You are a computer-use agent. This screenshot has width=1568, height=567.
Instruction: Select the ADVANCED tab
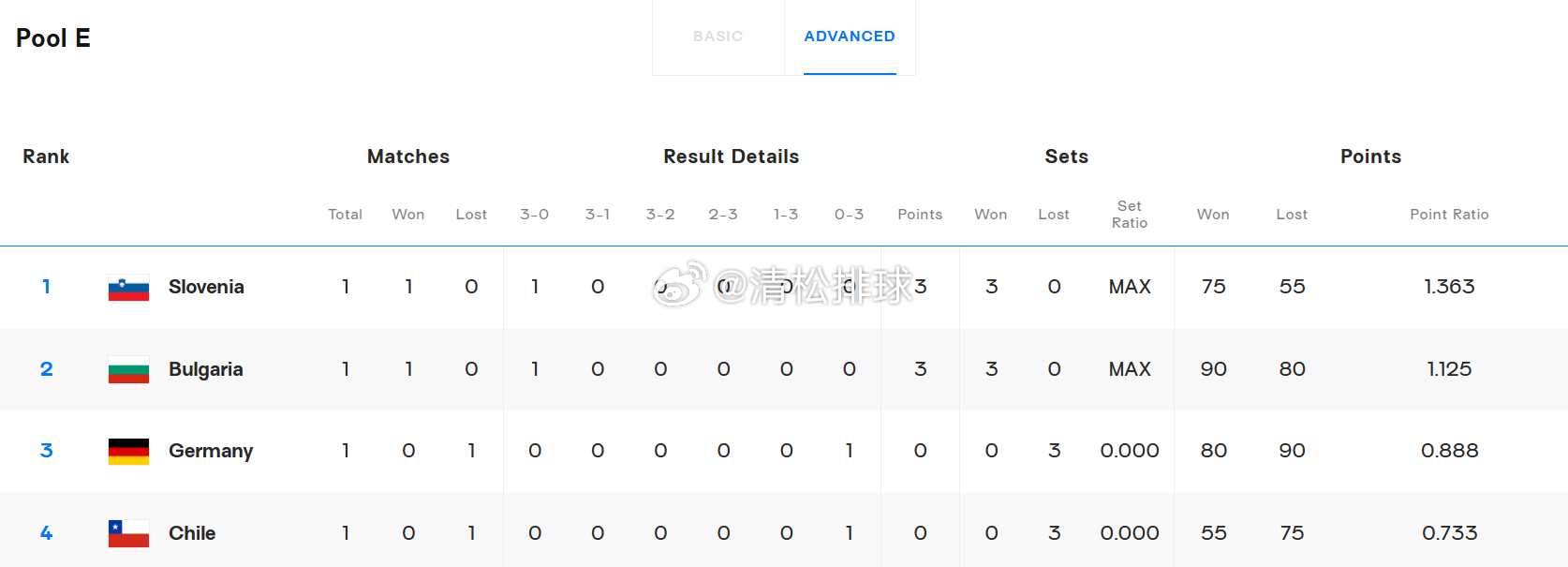[849, 37]
